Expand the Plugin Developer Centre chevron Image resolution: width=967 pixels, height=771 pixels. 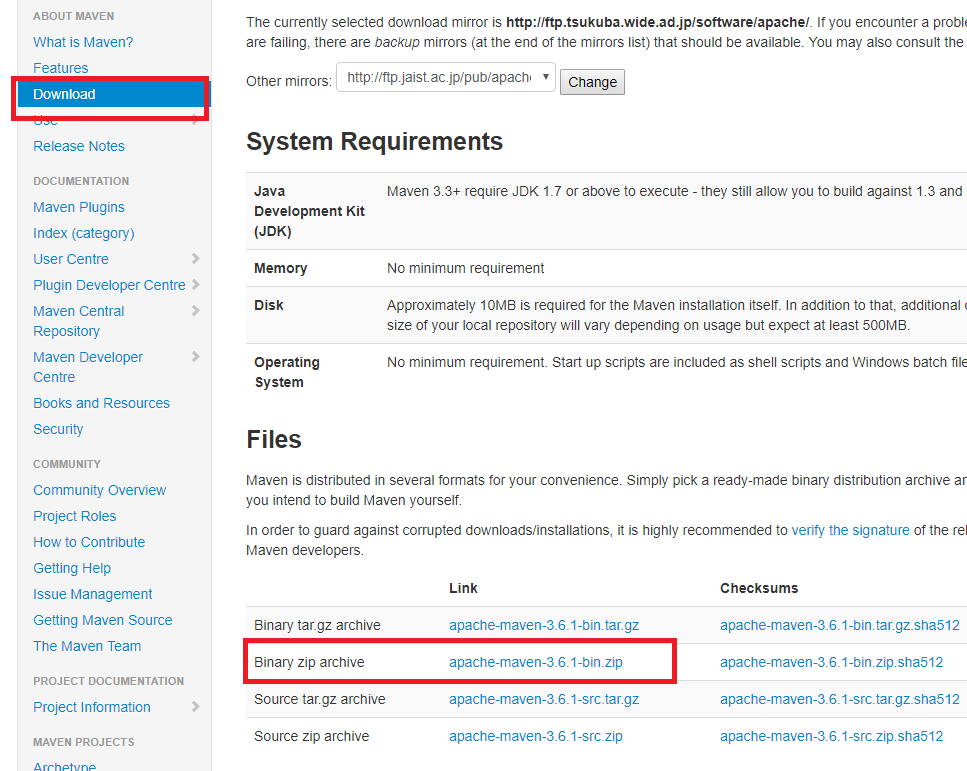(195, 284)
